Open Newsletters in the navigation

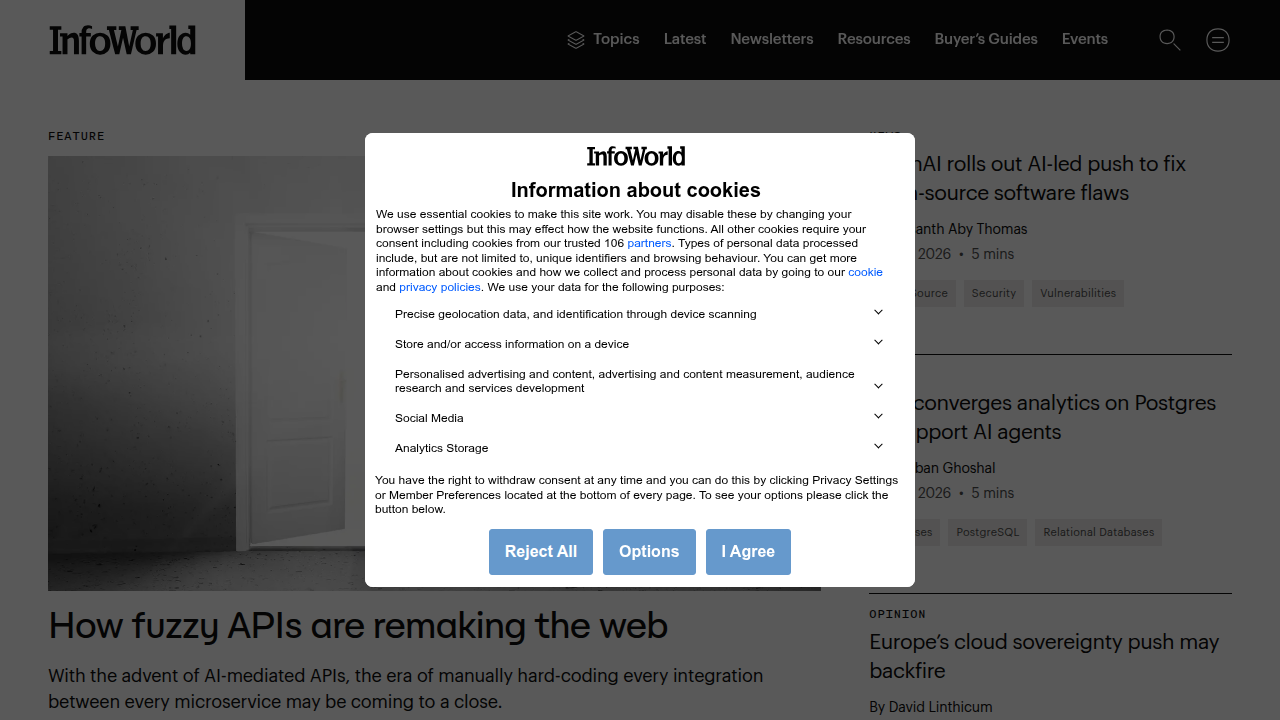[x=772, y=39]
